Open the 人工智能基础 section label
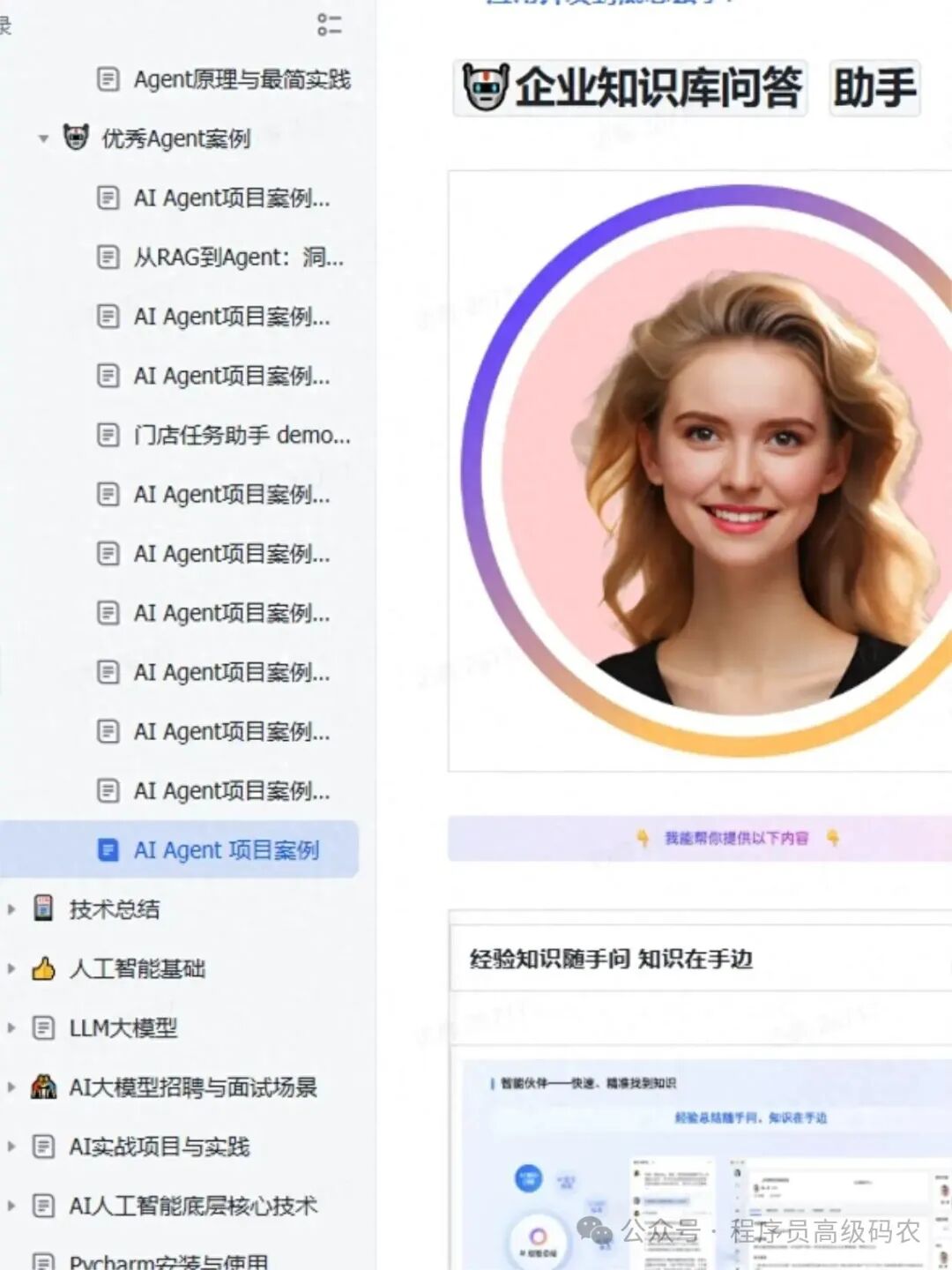 pos(138,968)
